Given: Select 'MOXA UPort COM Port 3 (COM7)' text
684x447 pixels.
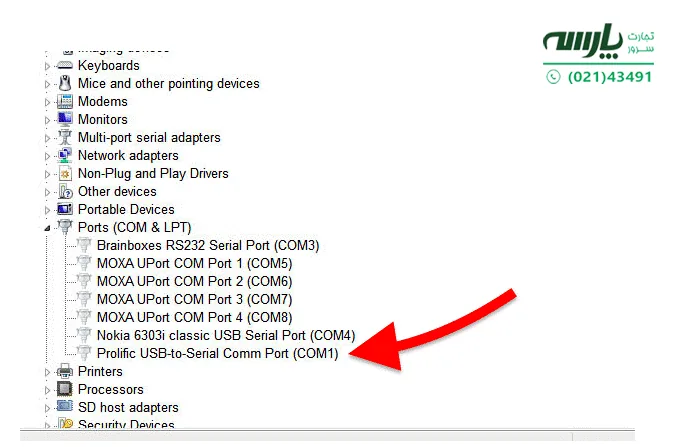Looking at the screenshot, I should [194, 299].
